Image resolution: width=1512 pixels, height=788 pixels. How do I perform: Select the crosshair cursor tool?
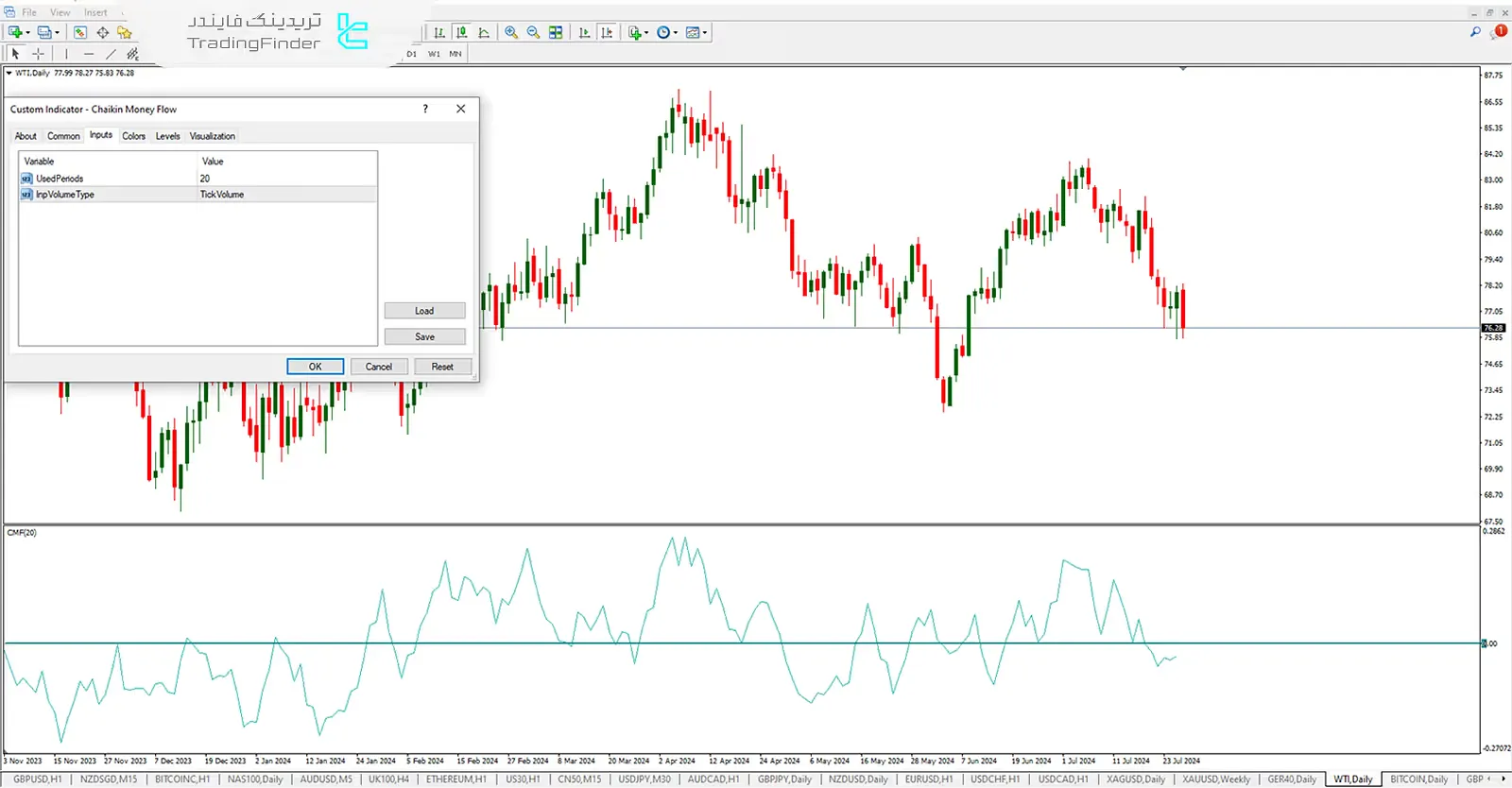click(x=38, y=54)
